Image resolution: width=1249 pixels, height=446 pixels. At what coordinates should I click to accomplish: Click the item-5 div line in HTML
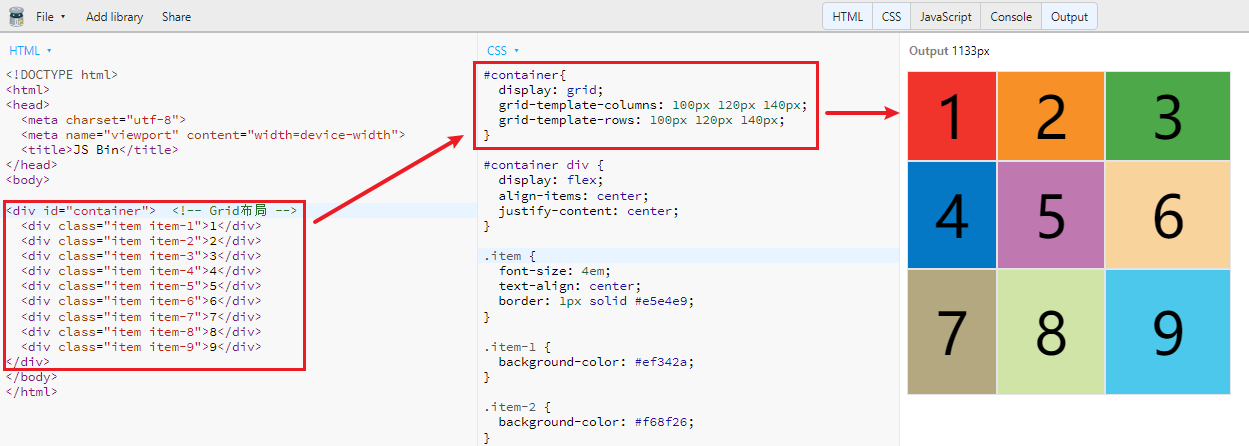click(x=141, y=286)
